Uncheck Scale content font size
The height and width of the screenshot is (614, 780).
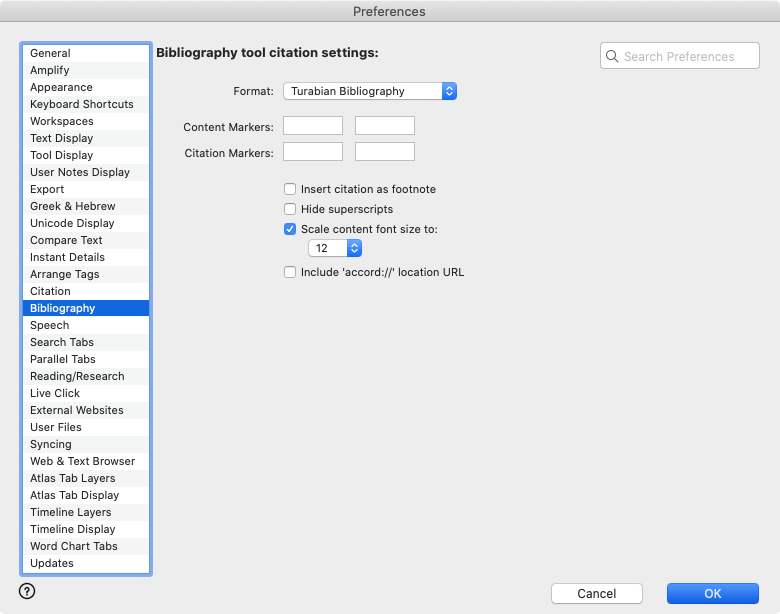[x=290, y=229]
